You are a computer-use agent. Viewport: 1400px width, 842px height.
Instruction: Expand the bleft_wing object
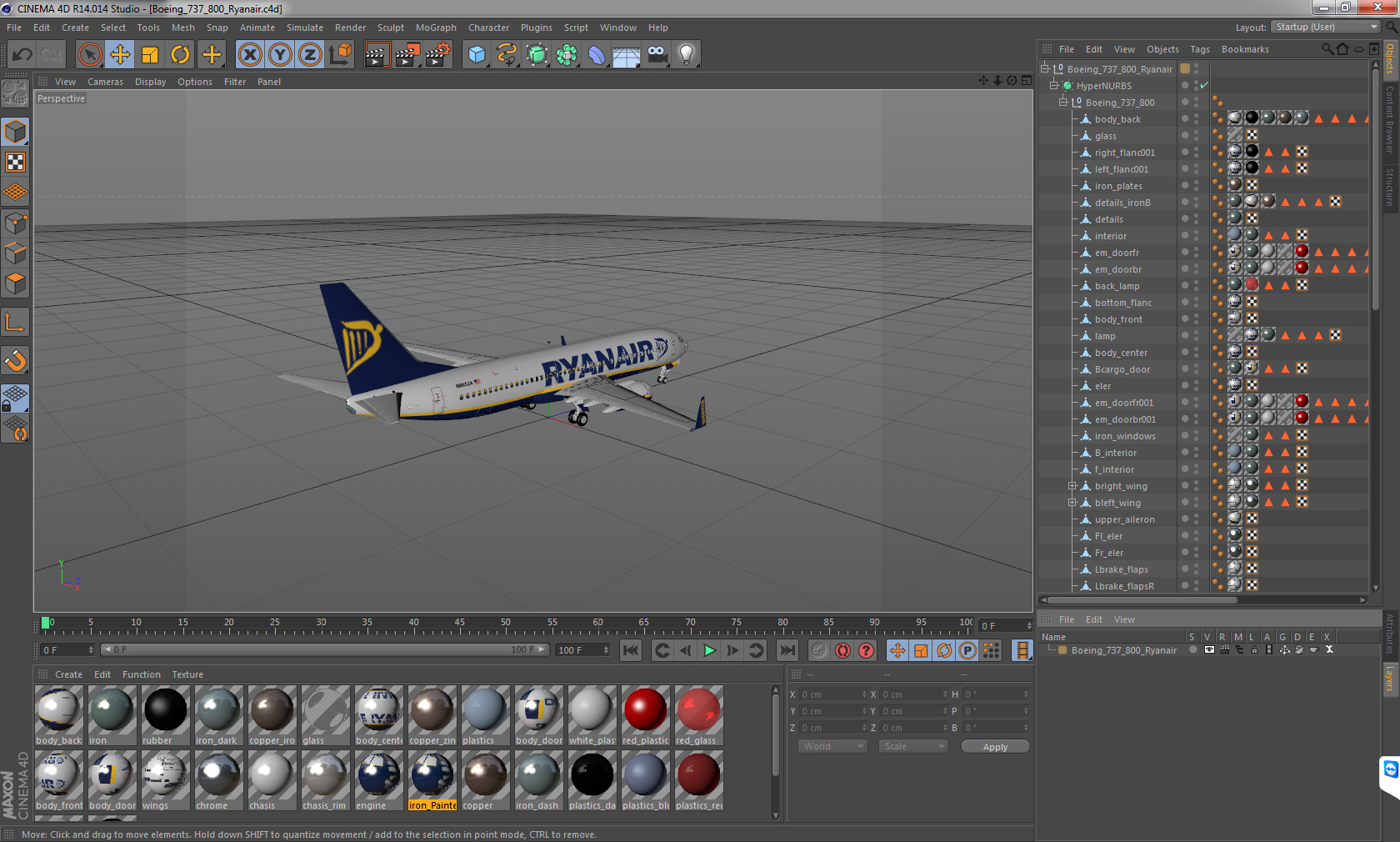point(1072,502)
